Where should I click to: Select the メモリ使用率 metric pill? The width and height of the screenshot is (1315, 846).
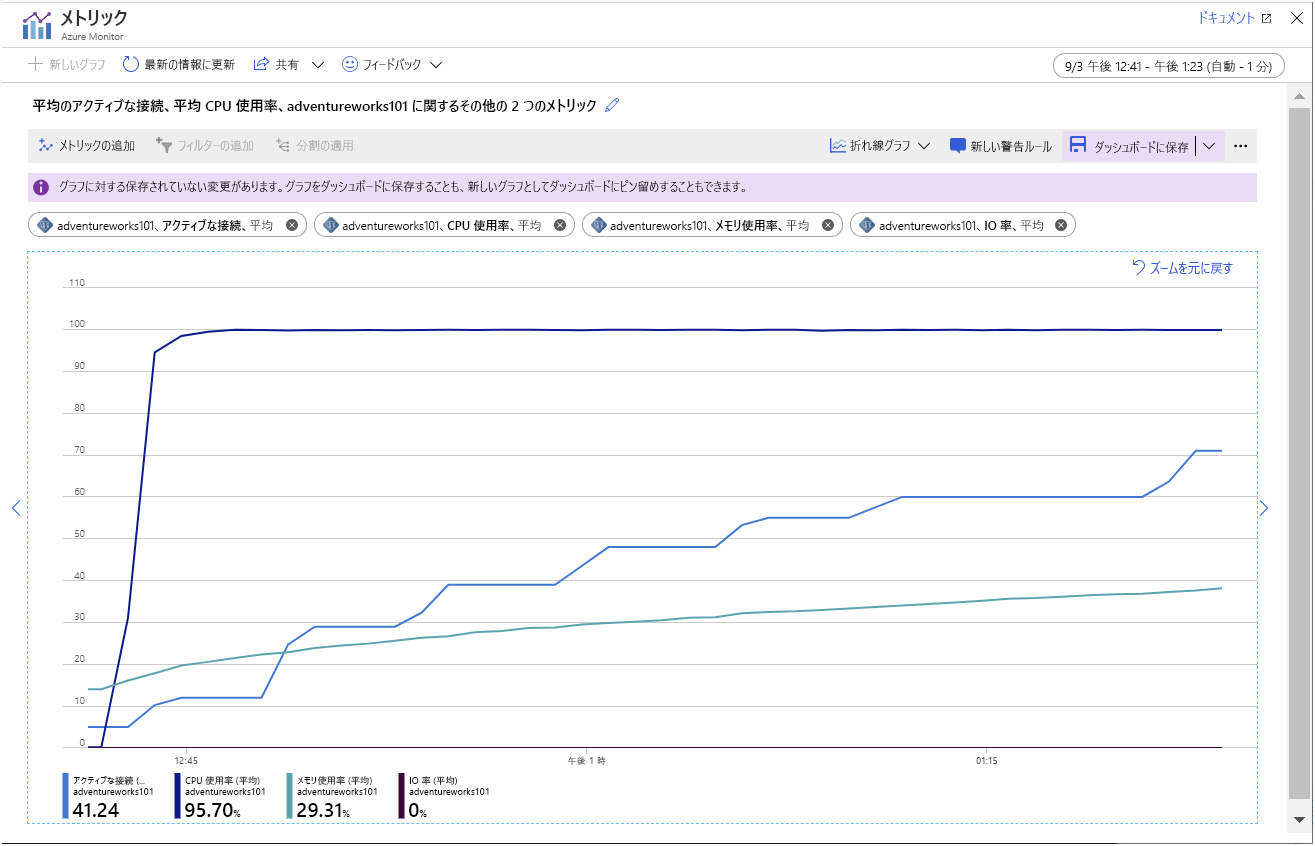712,225
